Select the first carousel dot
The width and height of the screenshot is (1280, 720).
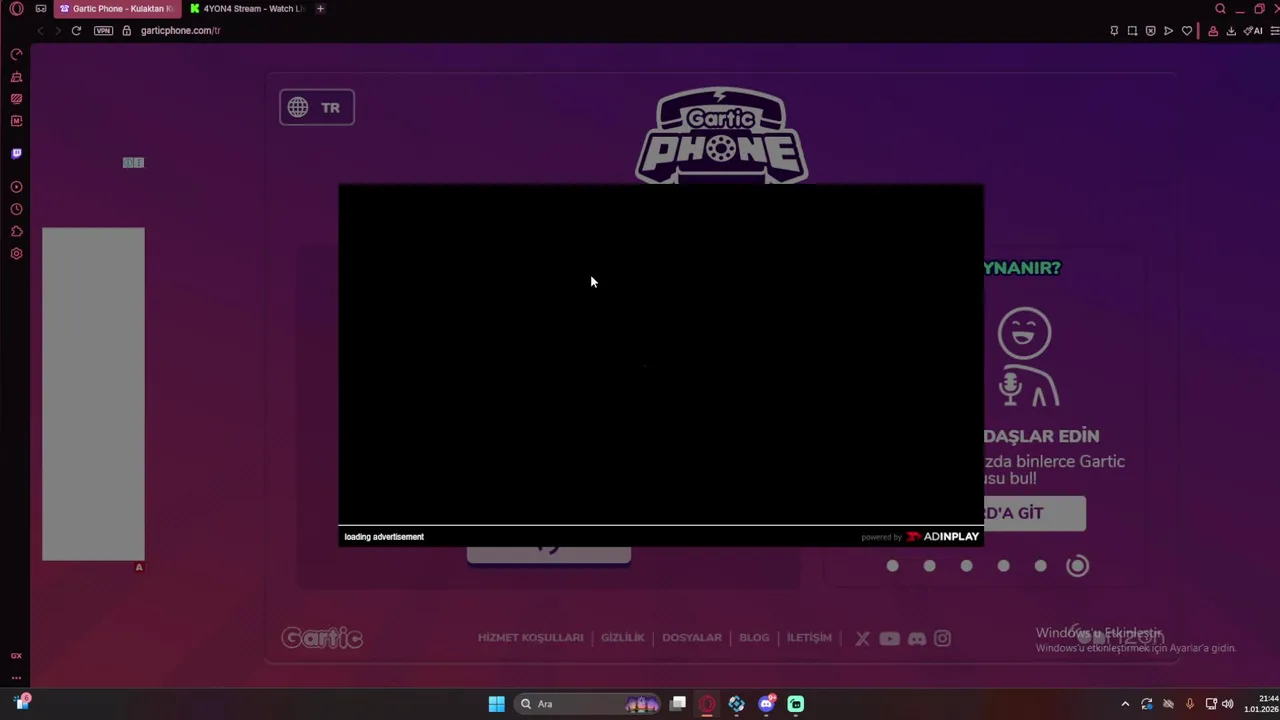coord(892,566)
